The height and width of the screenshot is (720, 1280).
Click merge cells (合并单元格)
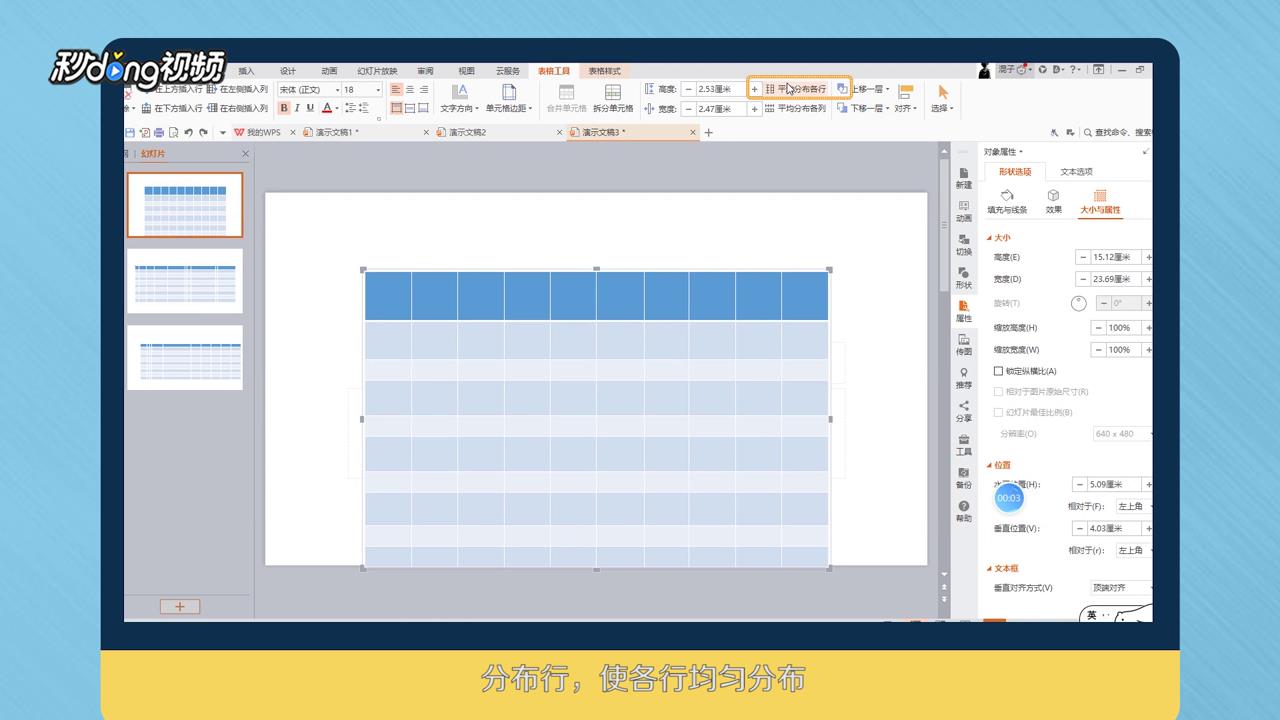click(566, 98)
